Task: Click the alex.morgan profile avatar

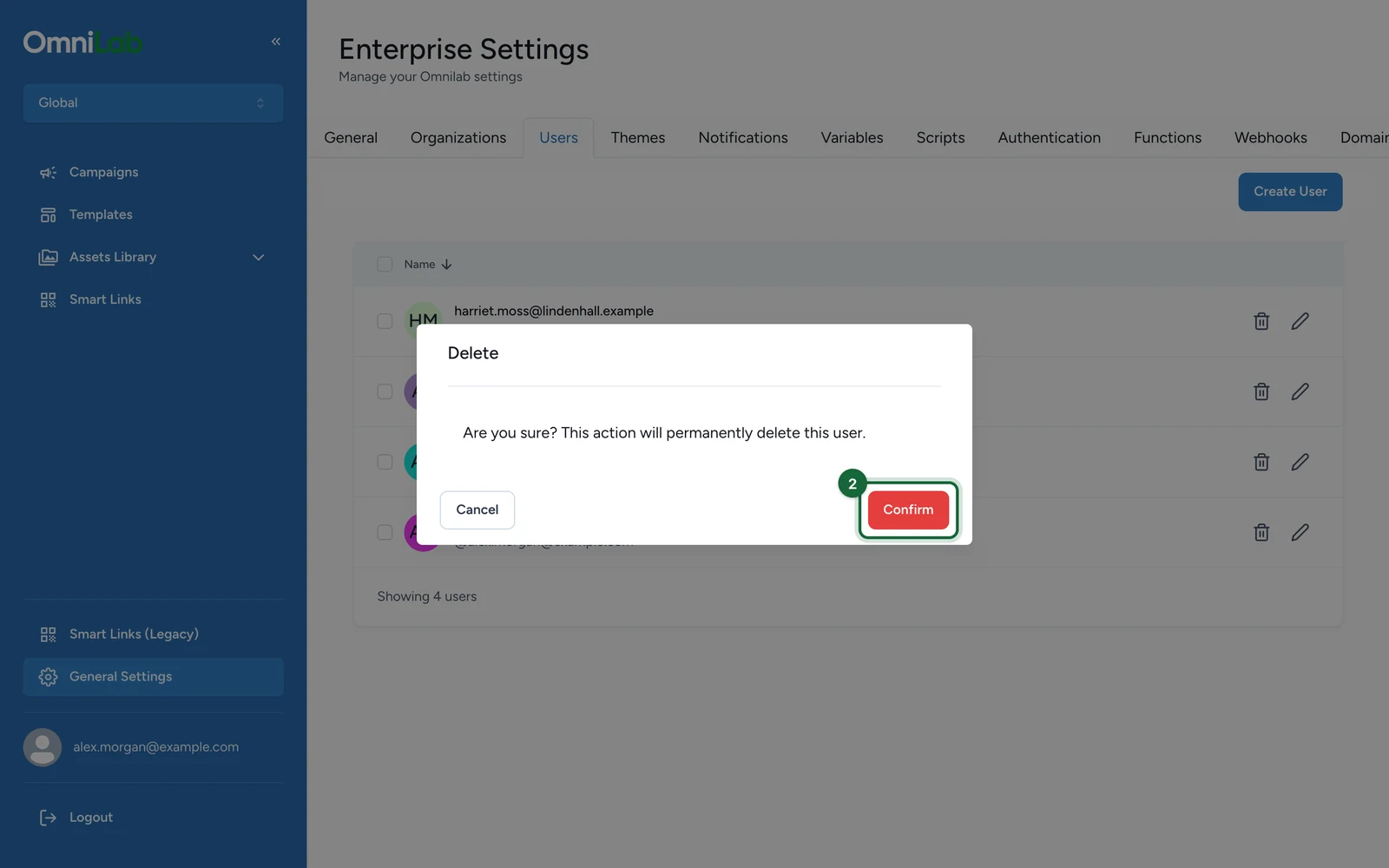Action: click(43, 747)
